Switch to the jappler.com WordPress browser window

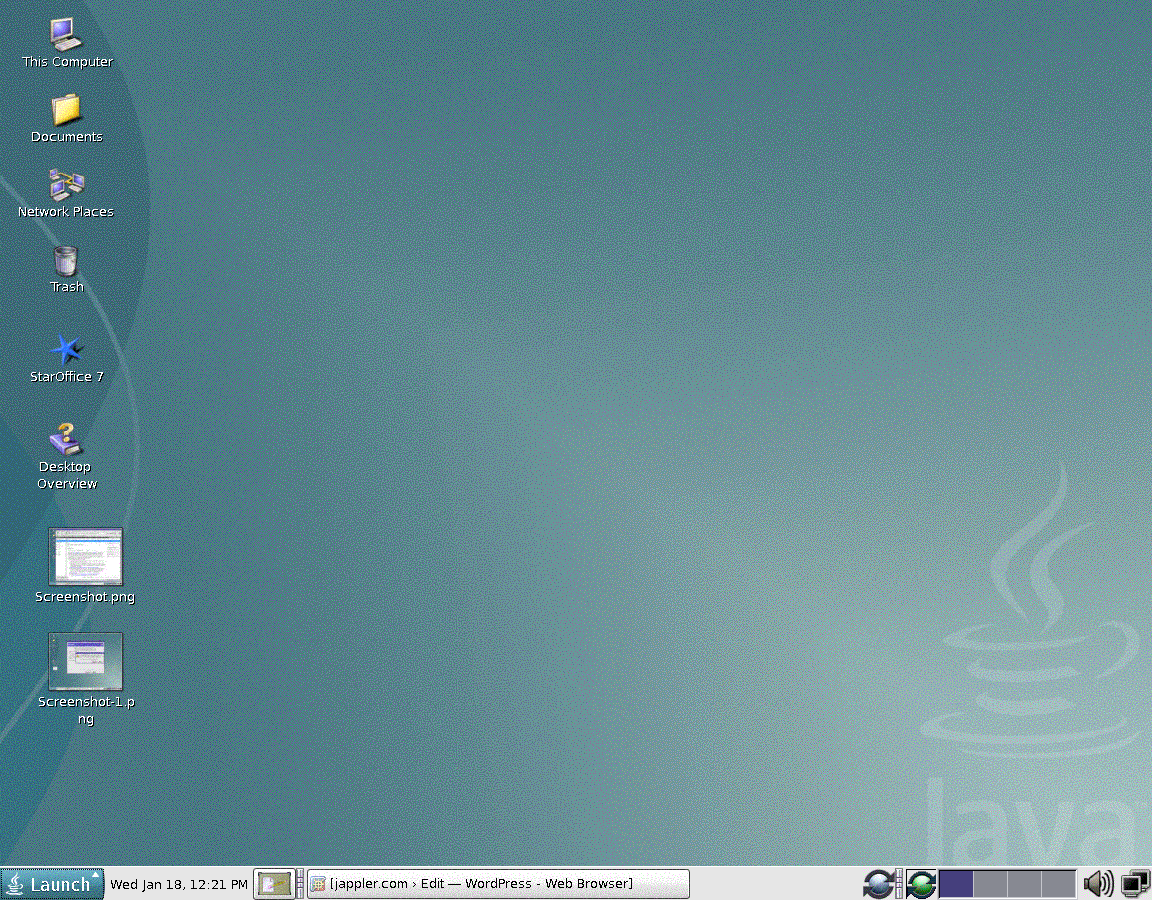click(498, 884)
